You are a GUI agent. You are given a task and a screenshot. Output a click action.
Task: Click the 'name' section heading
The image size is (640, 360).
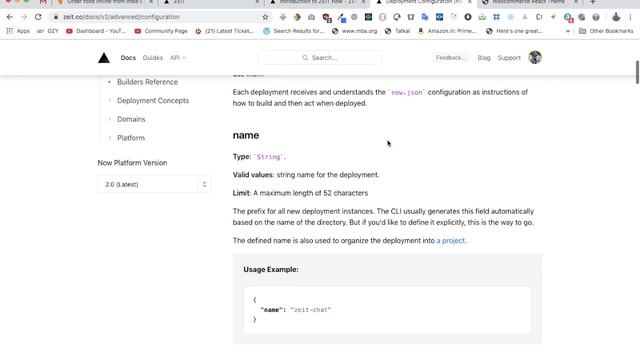pos(246,135)
